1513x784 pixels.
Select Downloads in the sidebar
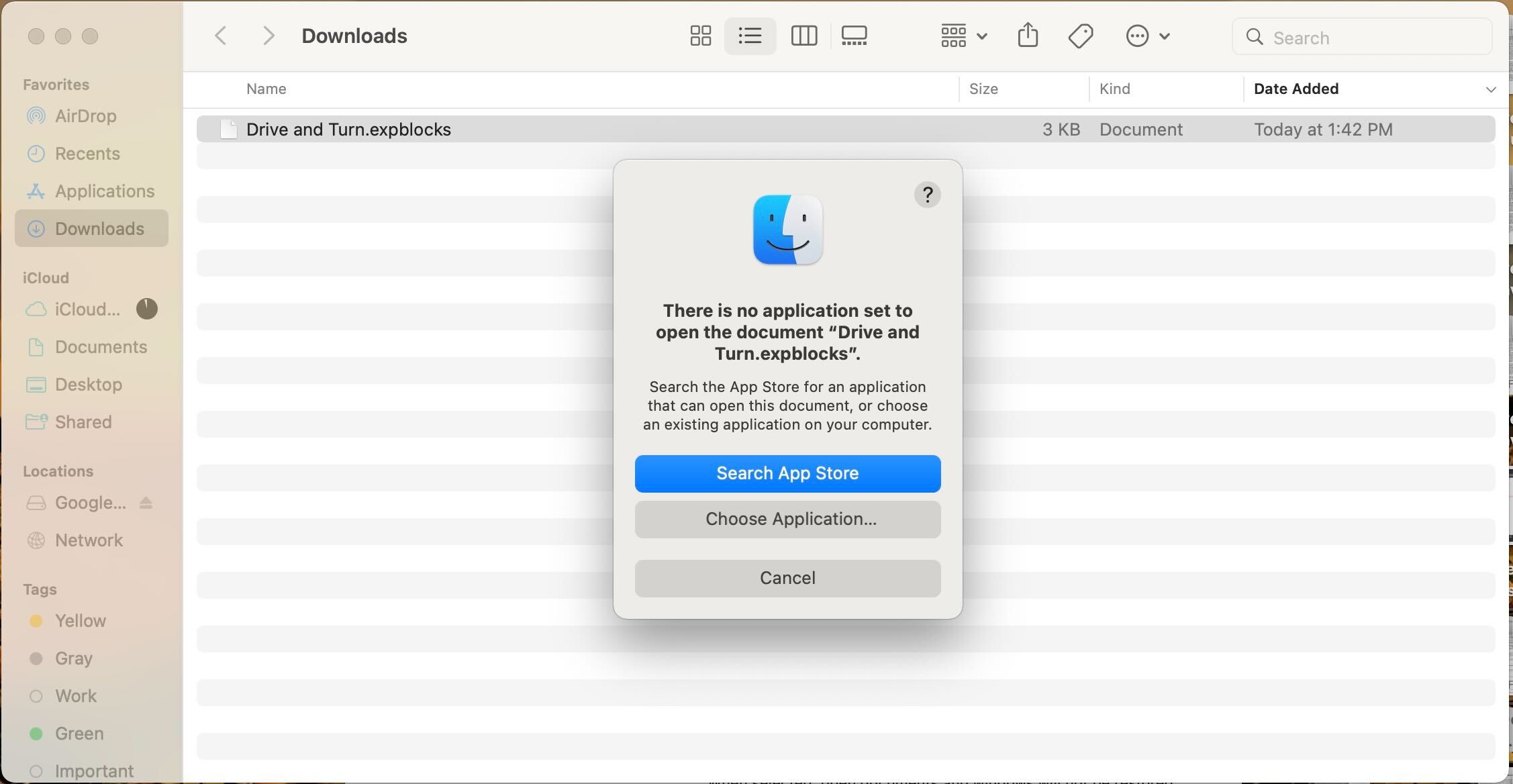(x=91, y=229)
